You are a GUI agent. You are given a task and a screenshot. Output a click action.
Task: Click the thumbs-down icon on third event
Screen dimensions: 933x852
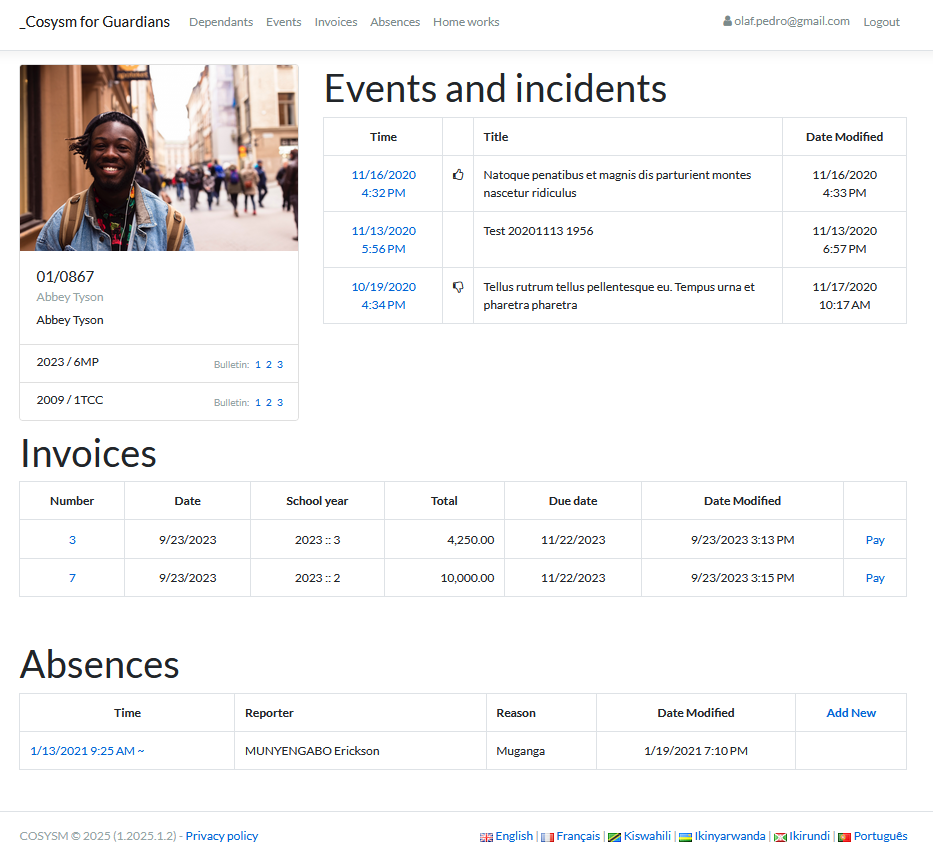pos(458,287)
